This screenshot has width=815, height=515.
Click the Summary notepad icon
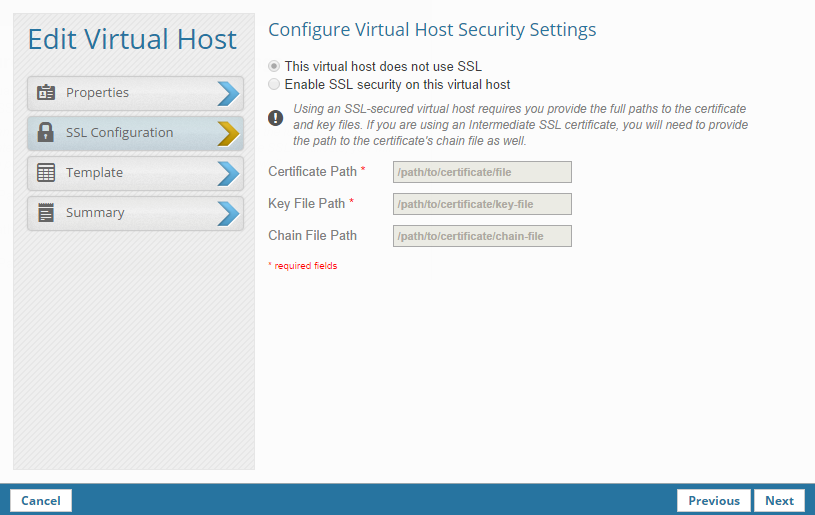46,213
